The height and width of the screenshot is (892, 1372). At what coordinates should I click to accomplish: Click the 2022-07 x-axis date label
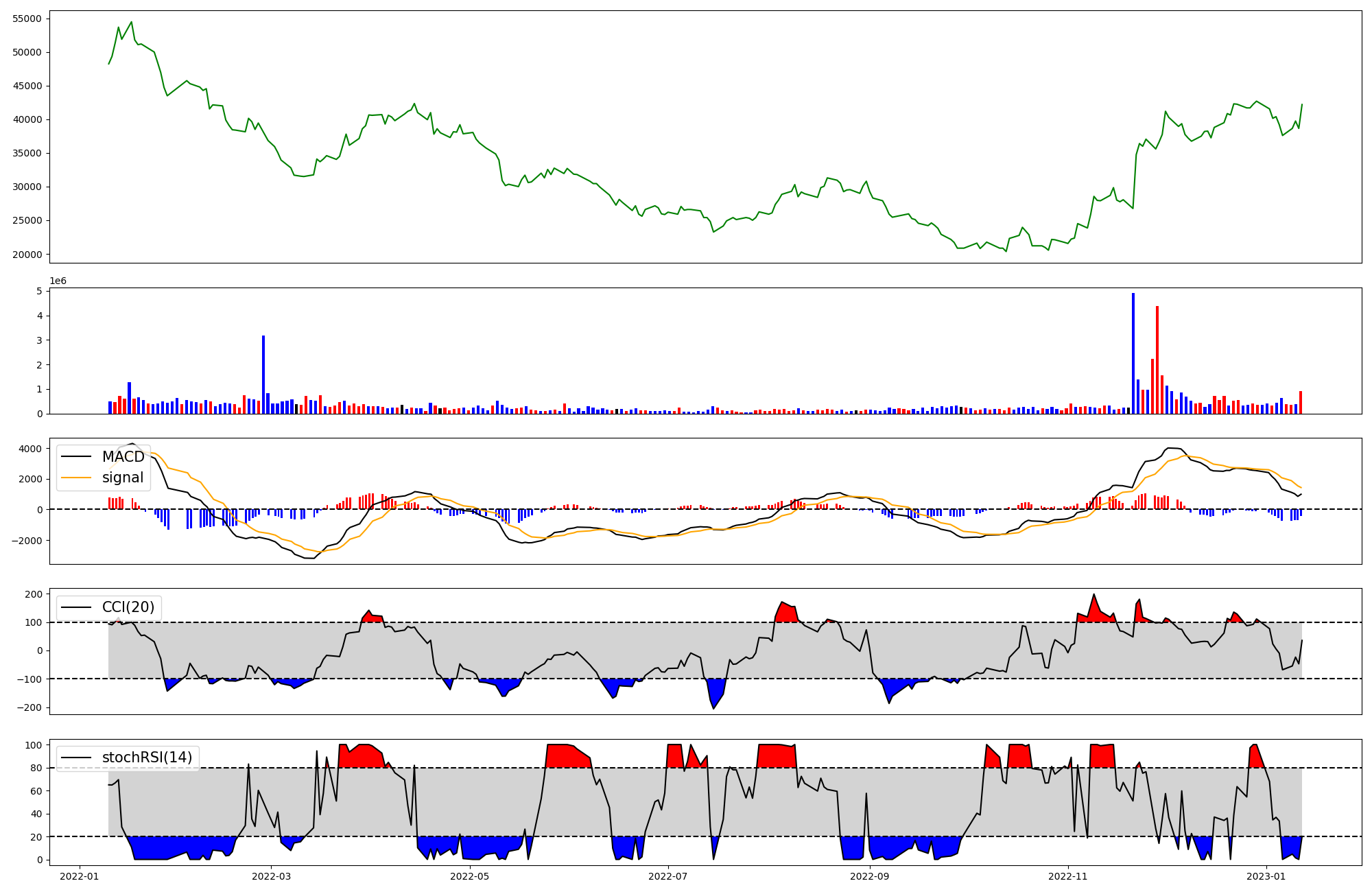[x=668, y=876]
